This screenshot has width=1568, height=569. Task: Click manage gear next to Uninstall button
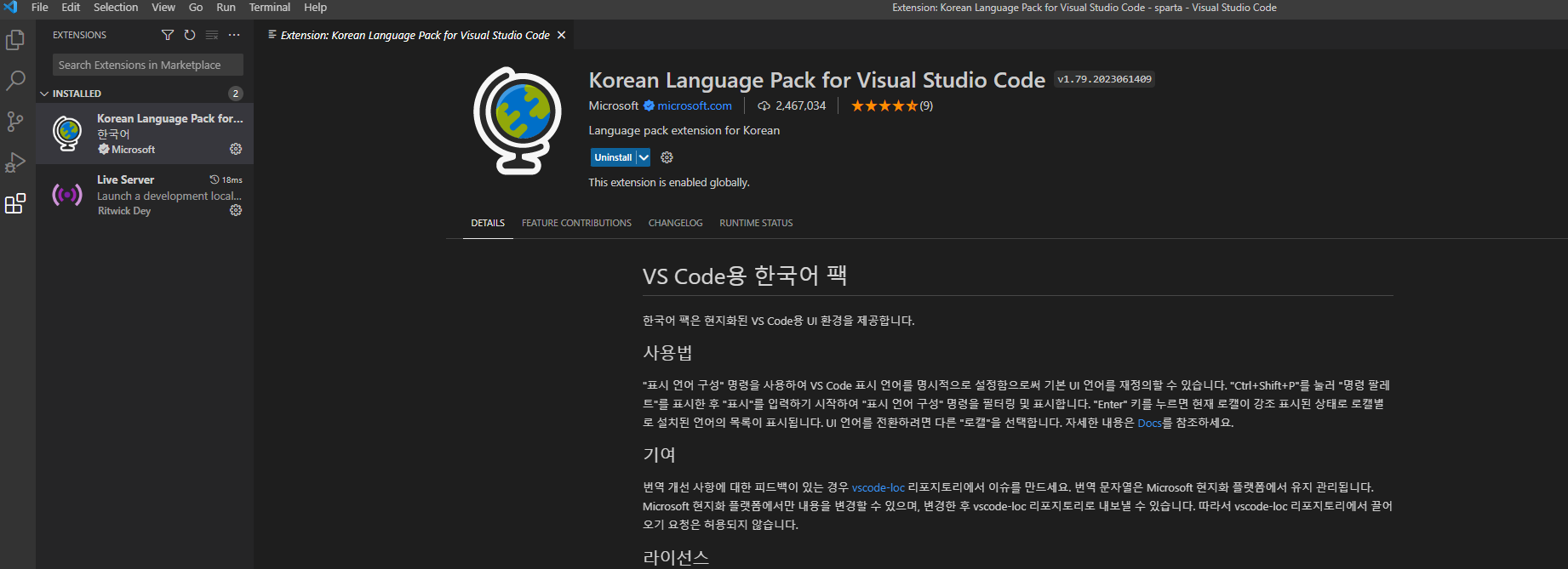pos(667,157)
